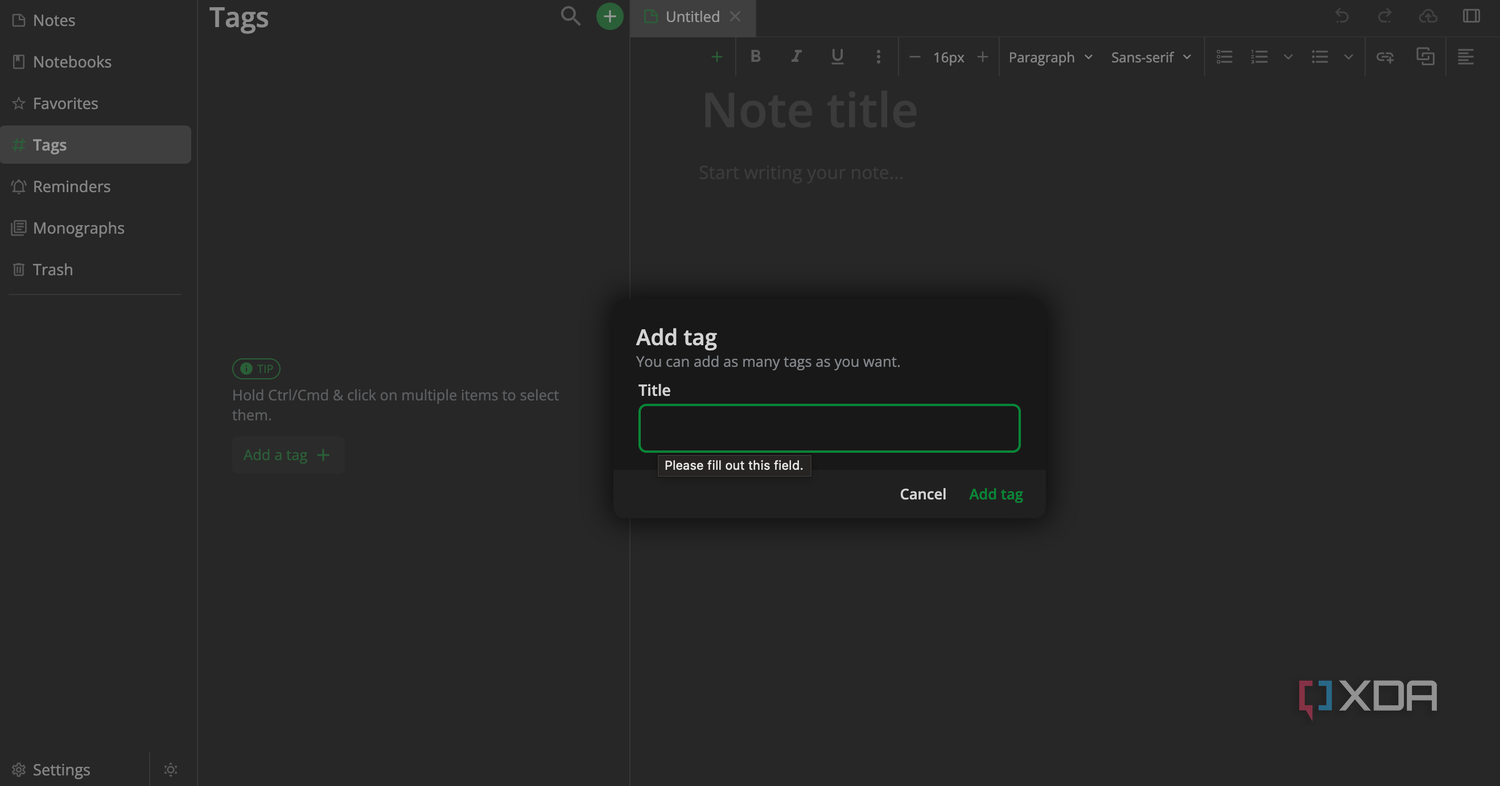Image resolution: width=1500 pixels, height=786 pixels.
Task: Click the undo arrow icon
Action: click(1342, 16)
